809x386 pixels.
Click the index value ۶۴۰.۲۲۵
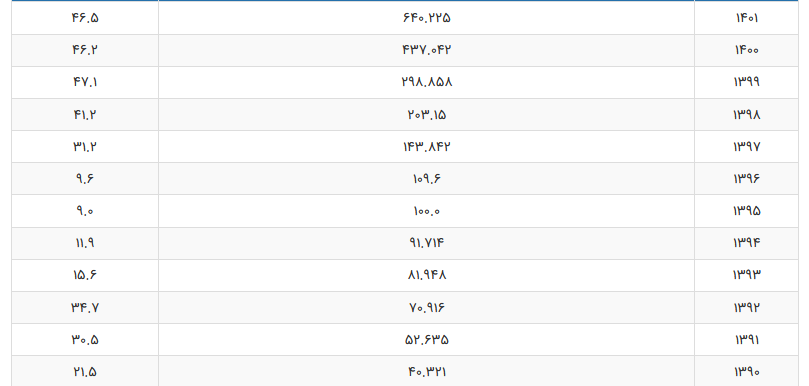click(426, 18)
